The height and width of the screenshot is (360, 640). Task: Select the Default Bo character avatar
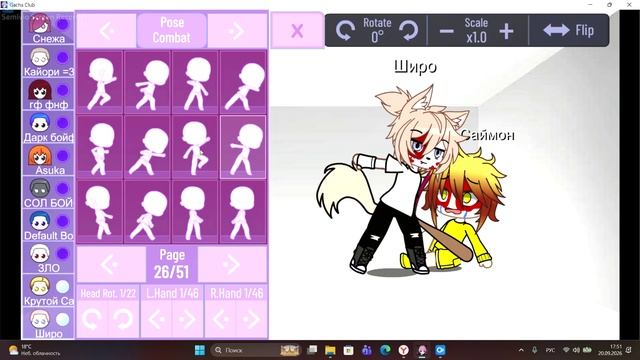40,221
